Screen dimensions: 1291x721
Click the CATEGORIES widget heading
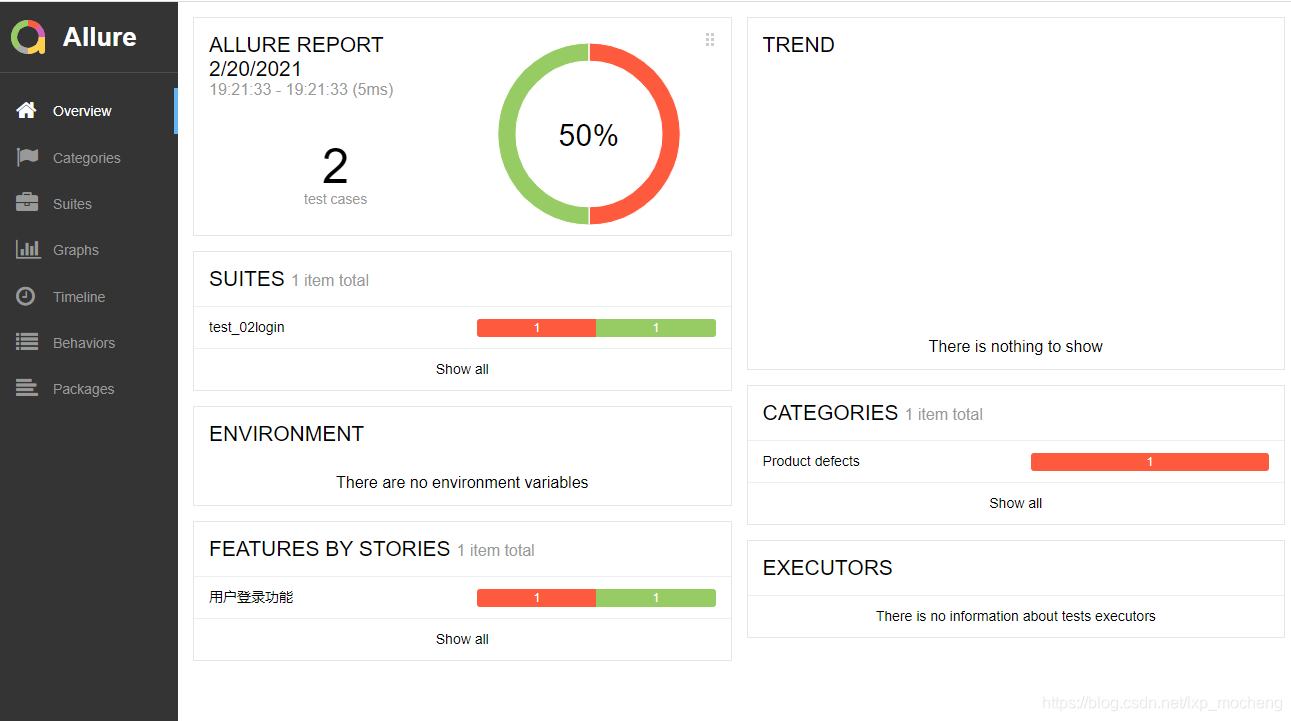pos(830,413)
